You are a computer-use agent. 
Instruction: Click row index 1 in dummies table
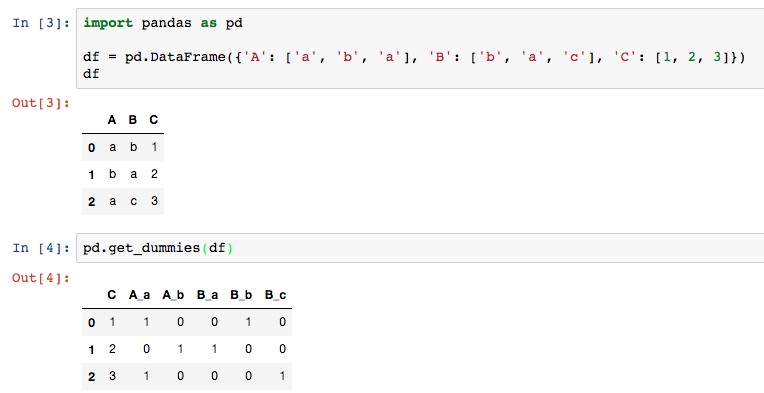tap(92, 350)
